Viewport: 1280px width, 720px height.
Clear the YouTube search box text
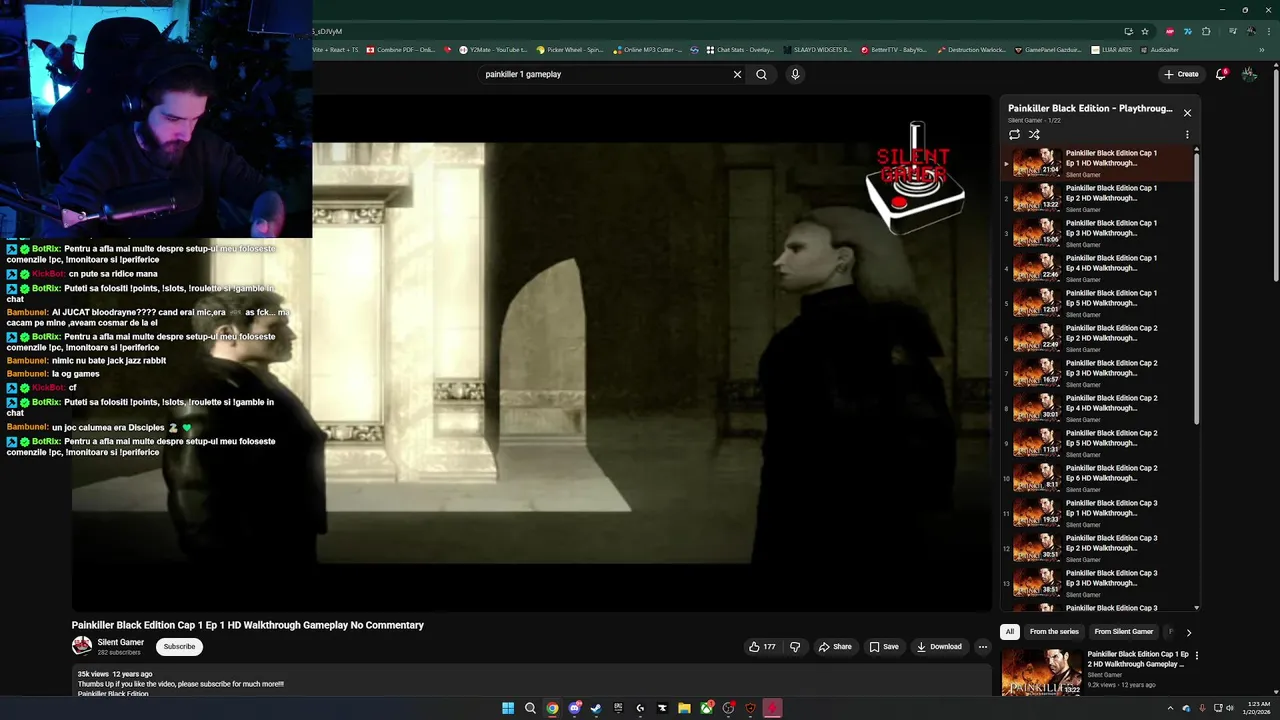(737, 74)
